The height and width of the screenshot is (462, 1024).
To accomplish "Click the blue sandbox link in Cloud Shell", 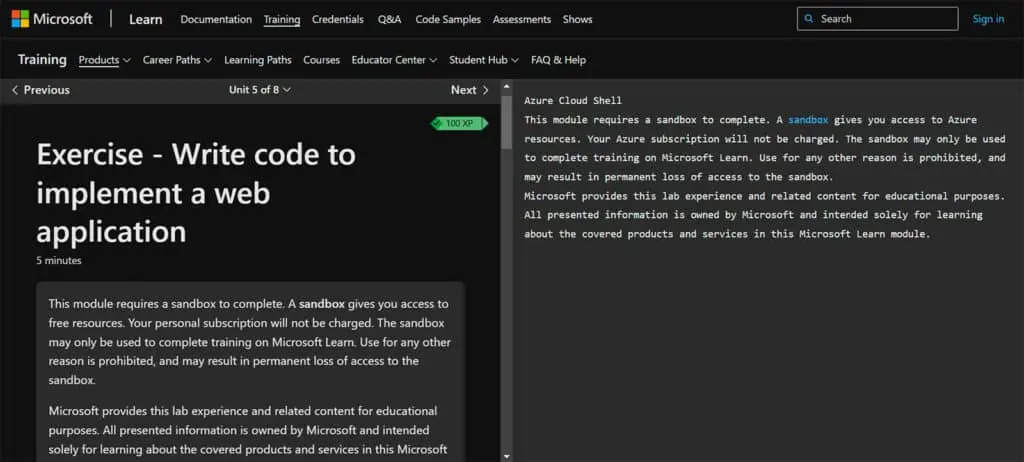I will [x=808, y=120].
